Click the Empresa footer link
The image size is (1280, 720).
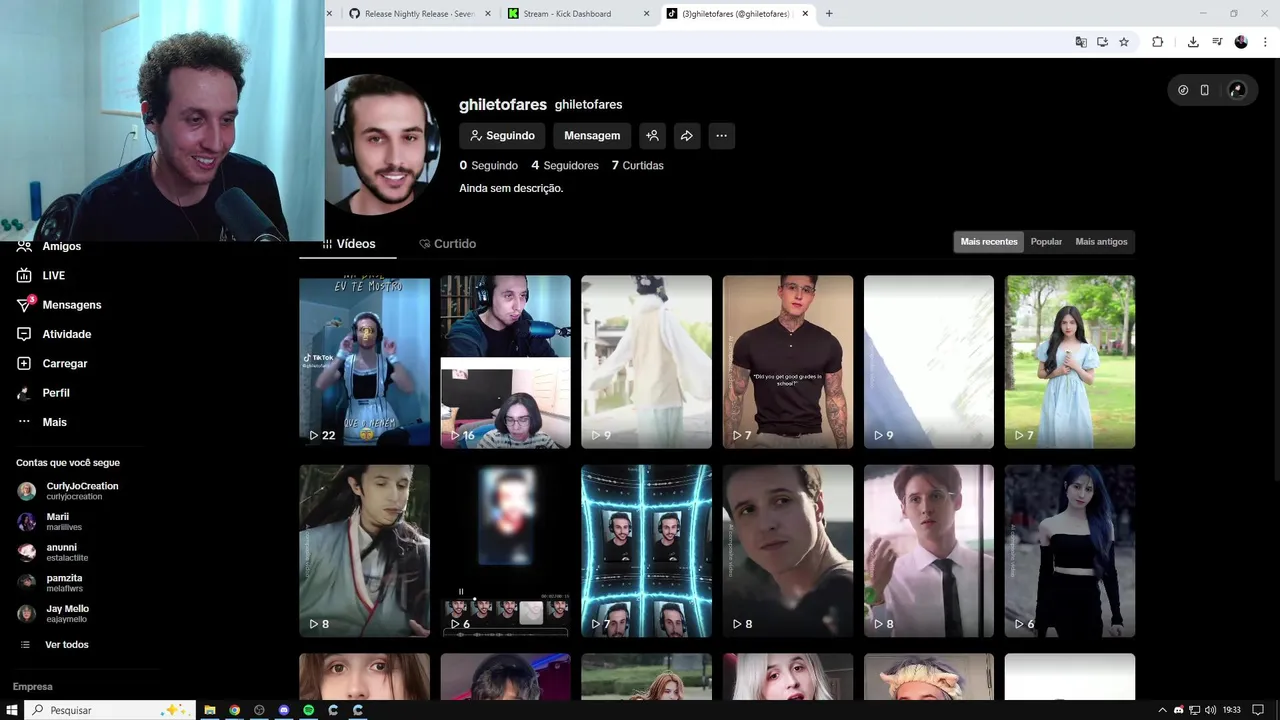33,687
